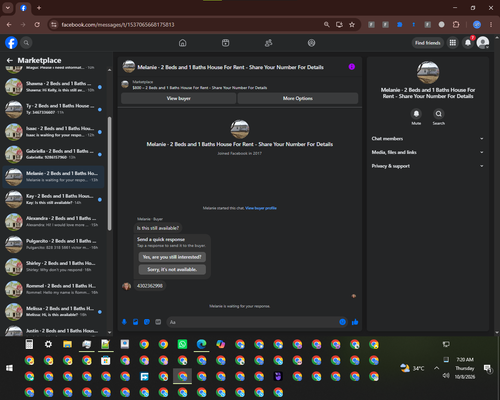Open the purple conversation info icon

pos(352,67)
